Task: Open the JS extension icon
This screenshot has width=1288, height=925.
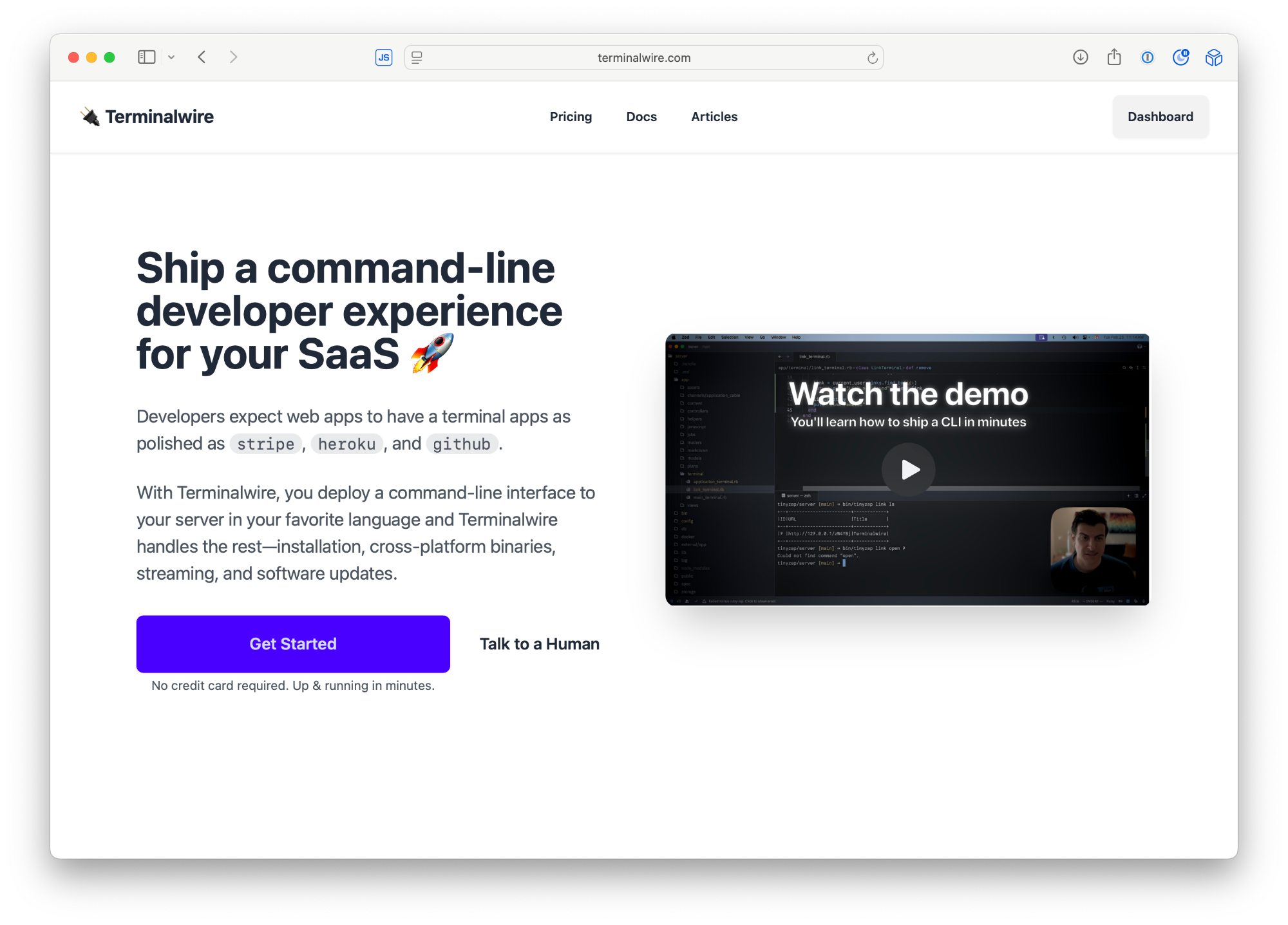Action: coord(384,57)
